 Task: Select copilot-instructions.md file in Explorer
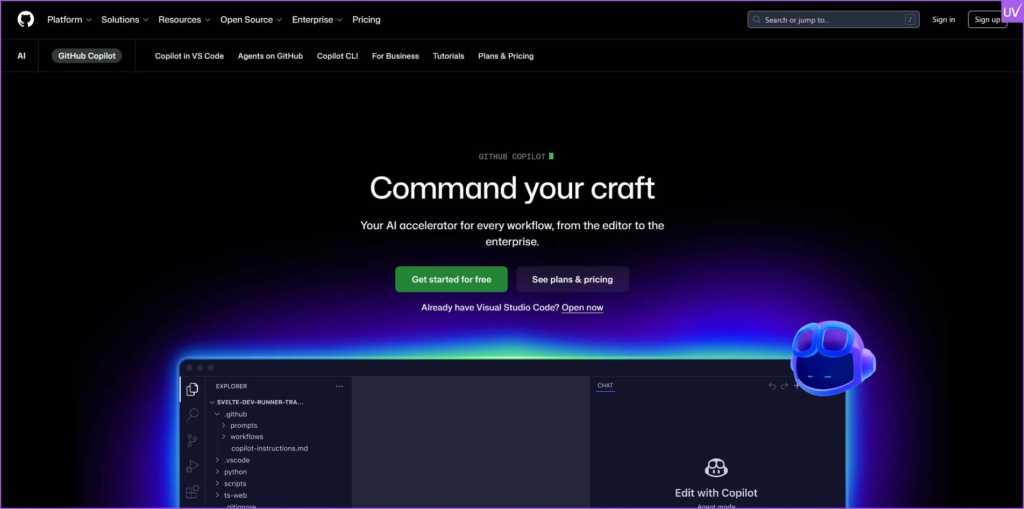[269, 448]
